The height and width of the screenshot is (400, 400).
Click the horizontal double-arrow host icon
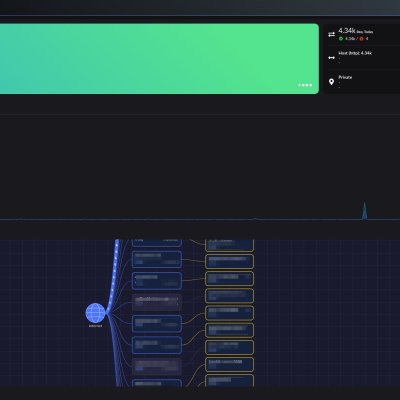pos(331,58)
